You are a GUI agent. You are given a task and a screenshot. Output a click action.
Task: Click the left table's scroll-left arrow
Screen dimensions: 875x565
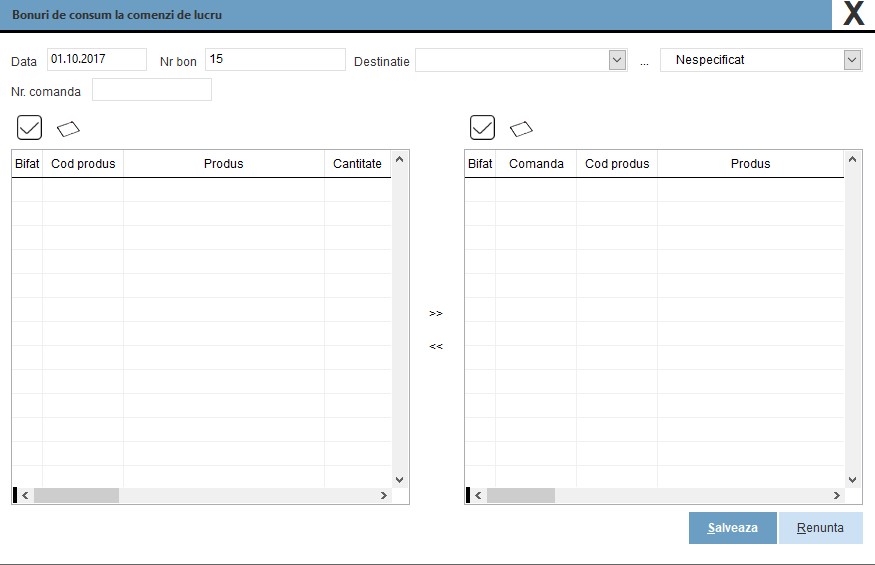pos(25,495)
